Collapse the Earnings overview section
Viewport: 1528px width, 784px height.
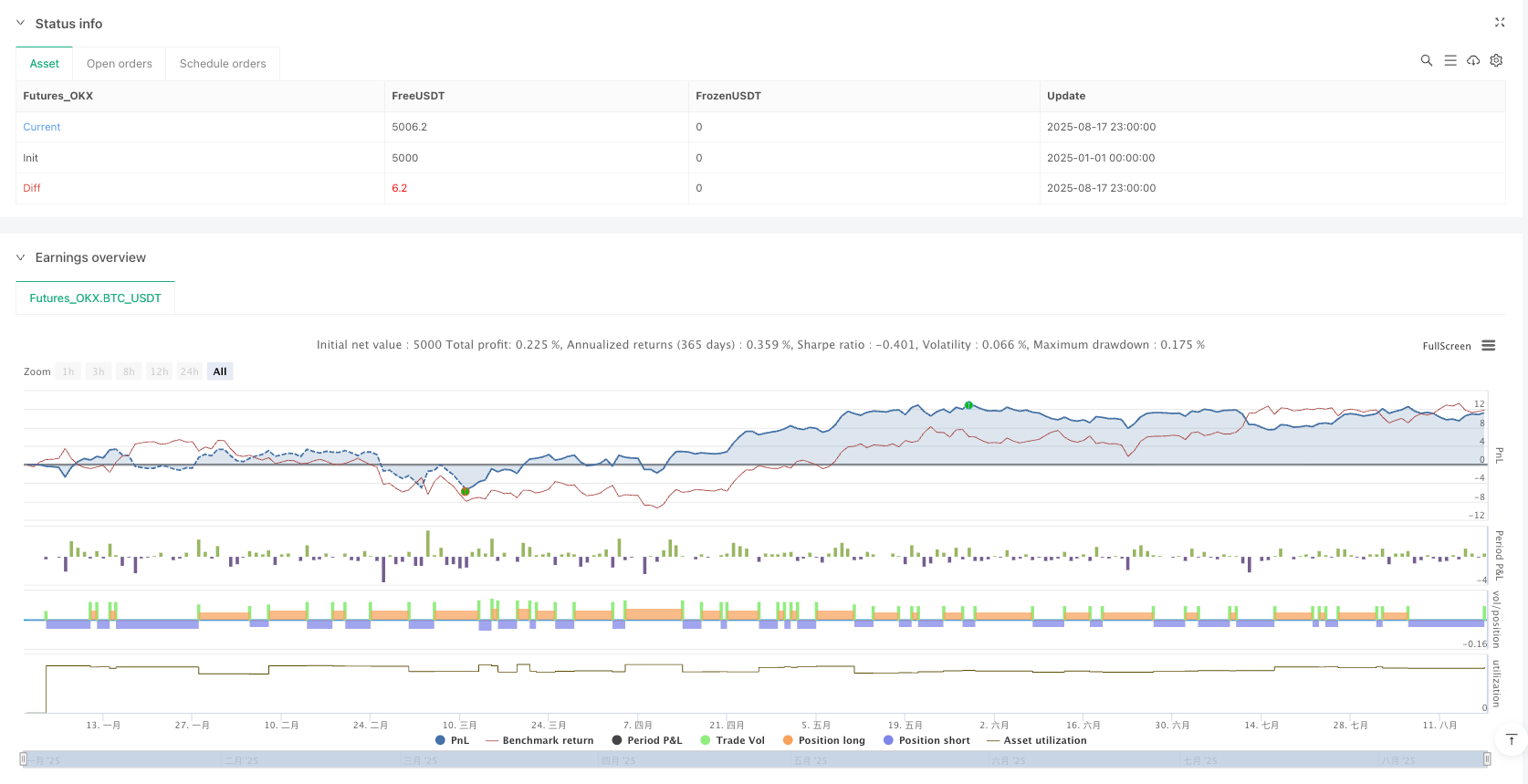coord(20,257)
